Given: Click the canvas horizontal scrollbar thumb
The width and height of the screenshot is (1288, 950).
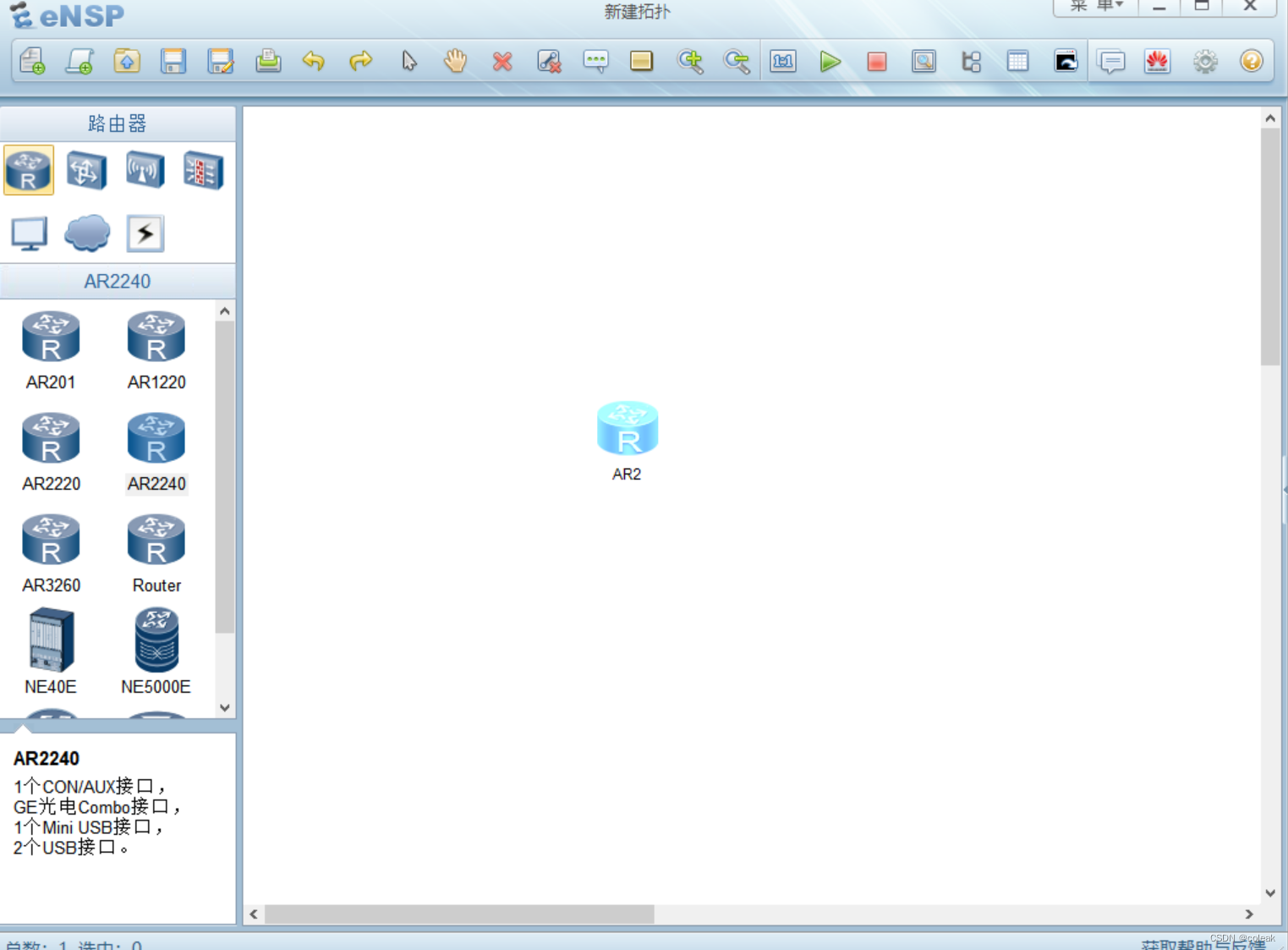Looking at the screenshot, I should coord(459,914).
